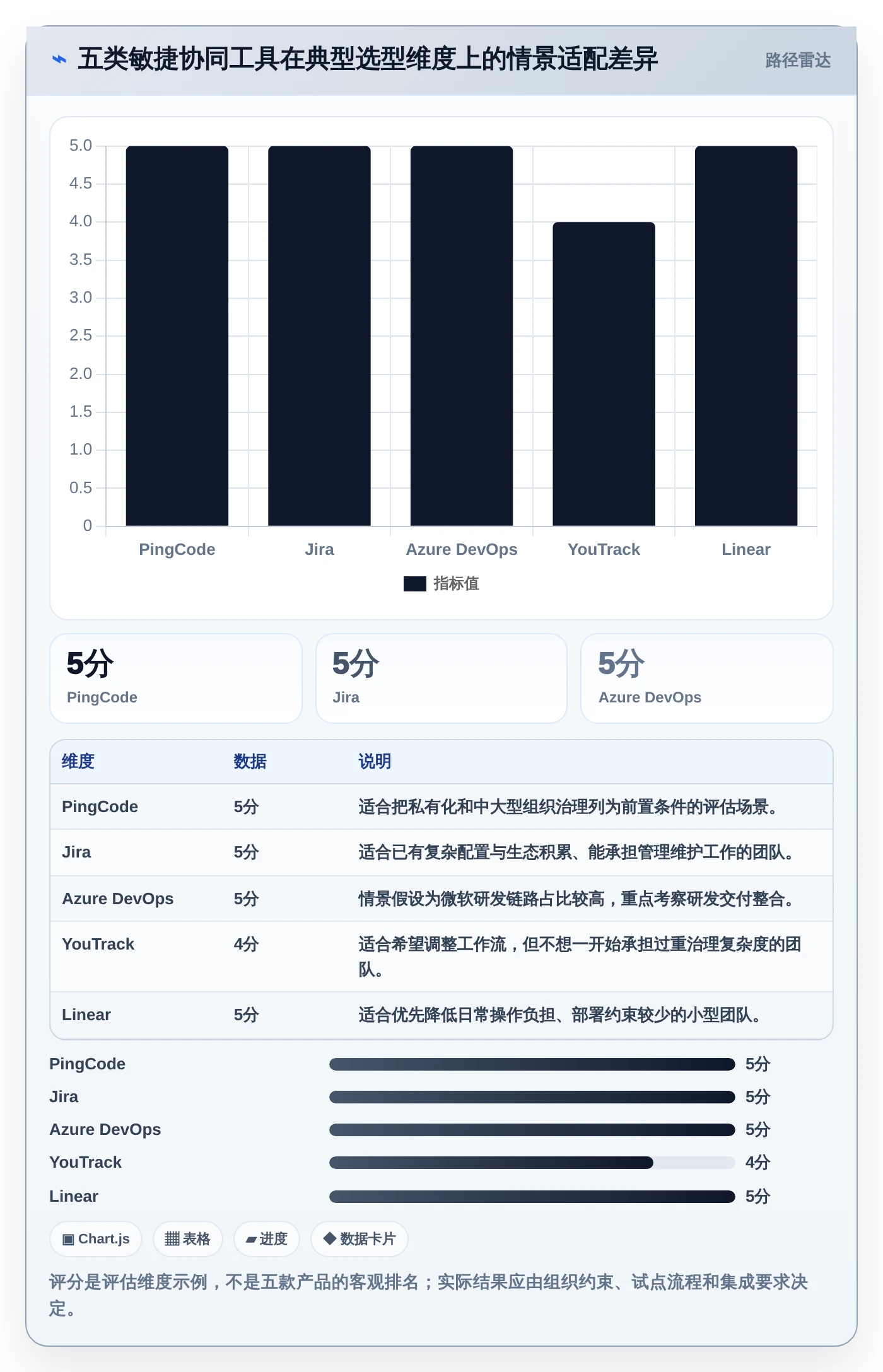The width and height of the screenshot is (883, 1372).
Task: Click the PingCode progress bar
Action: click(x=532, y=1064)
